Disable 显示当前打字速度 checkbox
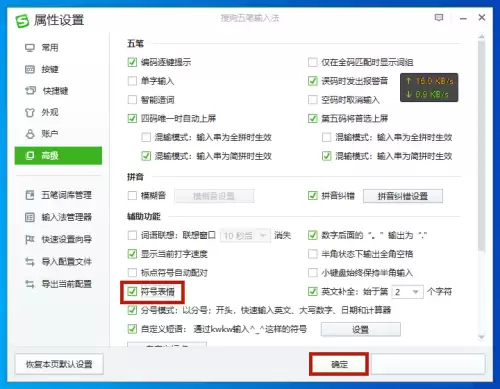500x389 pixels. pyautogui.click(x=132, y=254)
